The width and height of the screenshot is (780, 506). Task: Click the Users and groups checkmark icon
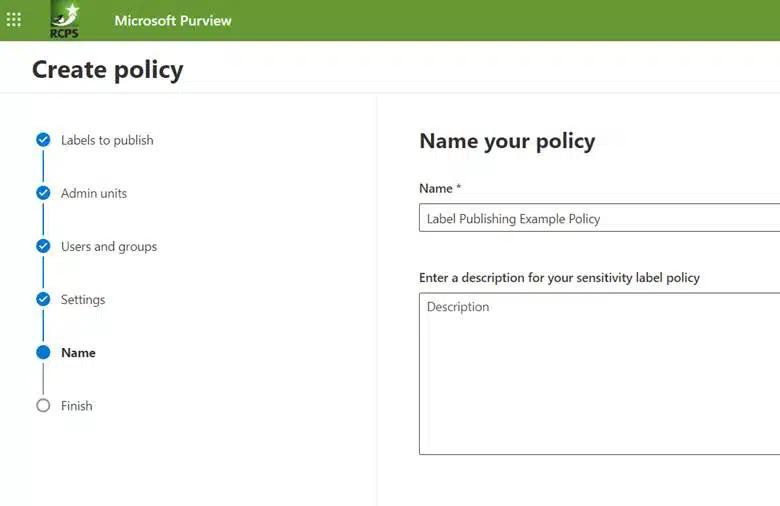43,246
